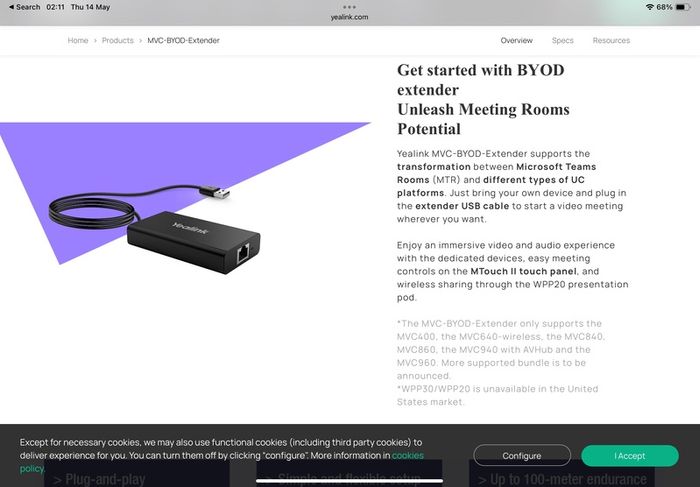This screenshot has width=700, height=487.
Task: Open the three-dot multitasking menu
Action: (x=350, y=7)
